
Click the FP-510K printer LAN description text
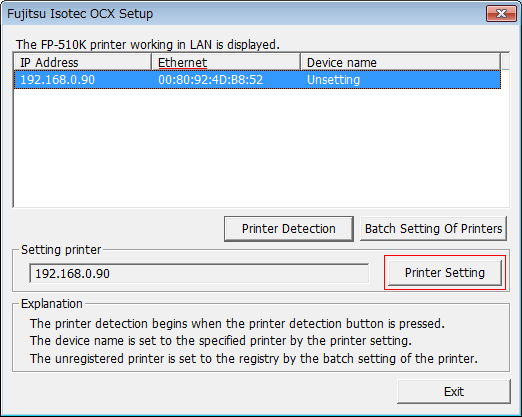pyautogui.click(x=148, y=44)
